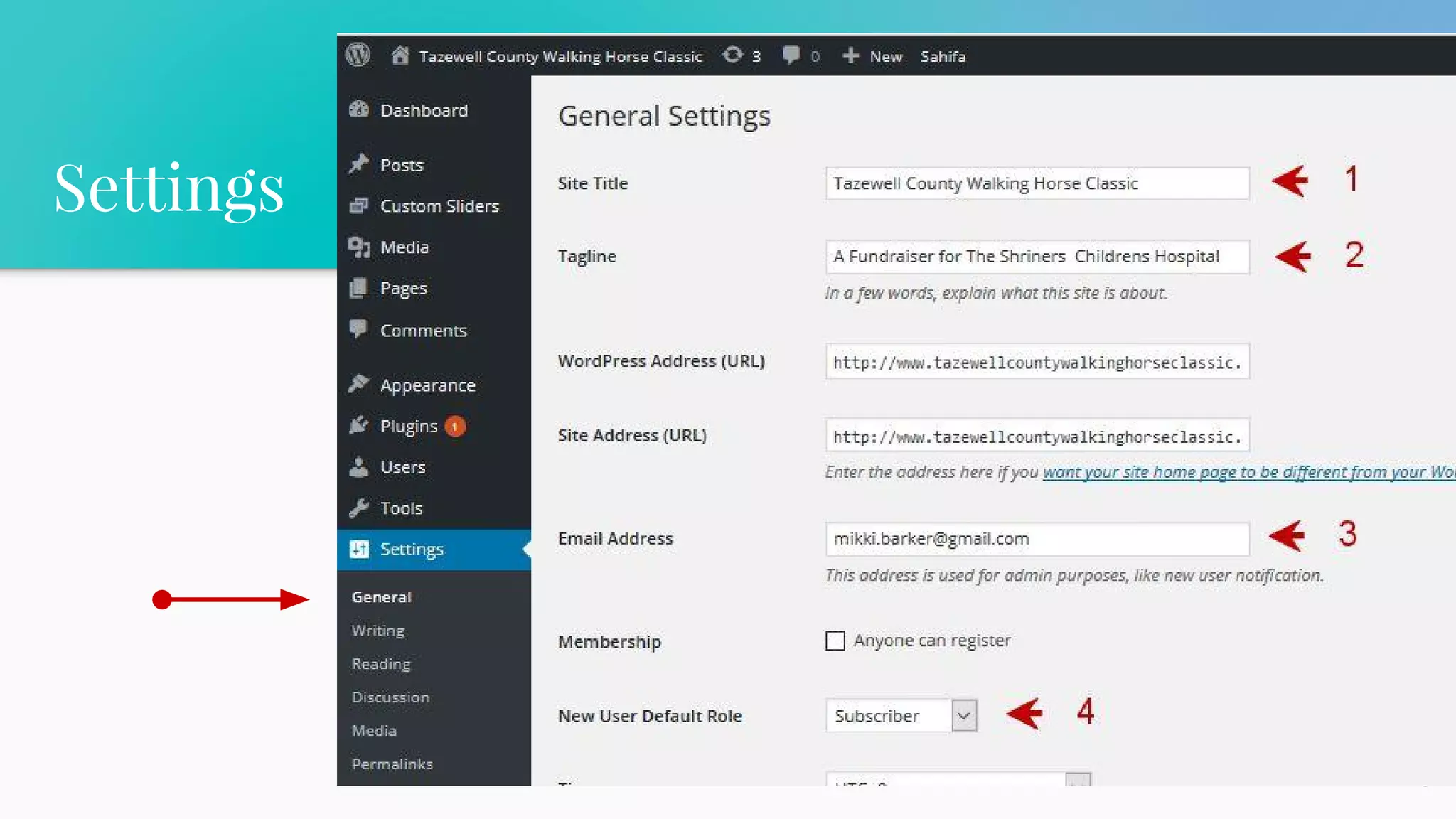Open Appearance in the sidebar
Viewport: 1456px width, 819px height.
pos(427,385)
